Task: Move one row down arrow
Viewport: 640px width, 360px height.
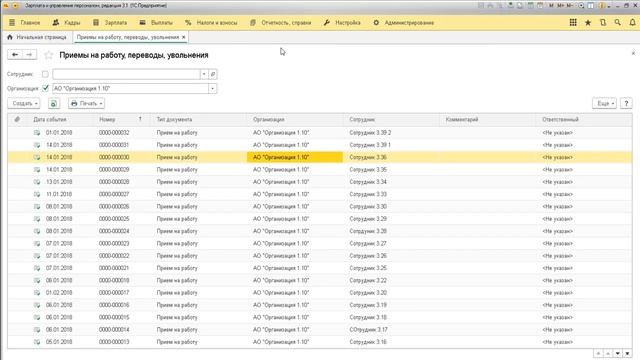Action: (x=618, y=353)
